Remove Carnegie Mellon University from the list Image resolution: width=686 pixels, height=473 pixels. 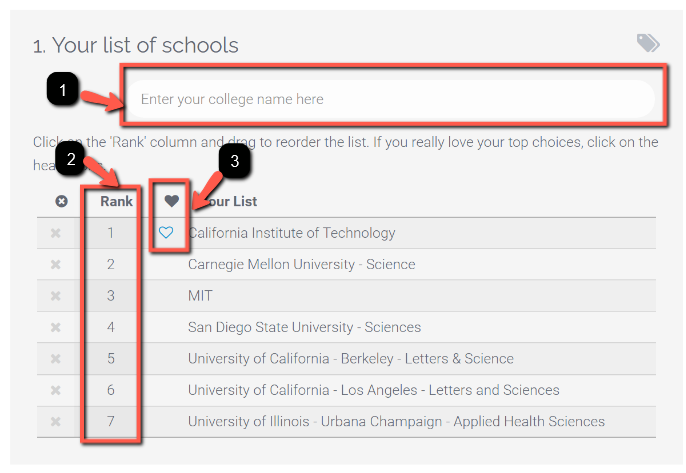(x=56, y=265)
